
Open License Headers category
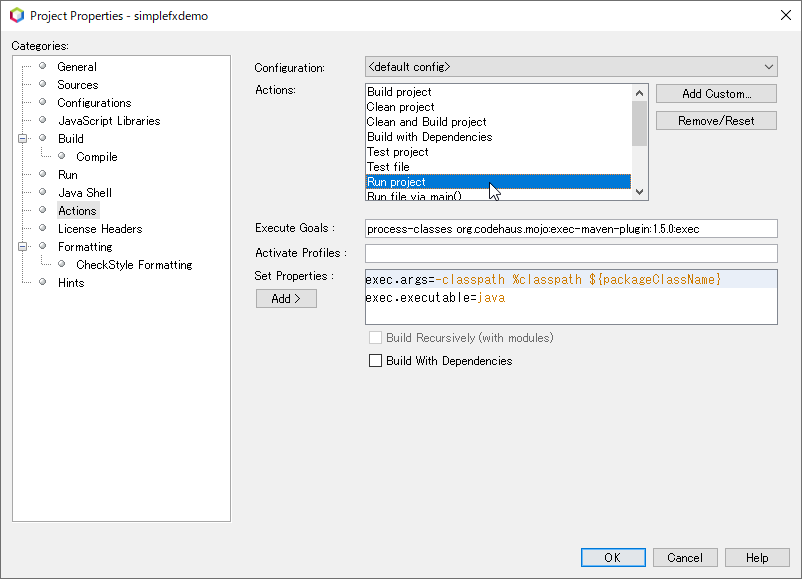point(100,229)
